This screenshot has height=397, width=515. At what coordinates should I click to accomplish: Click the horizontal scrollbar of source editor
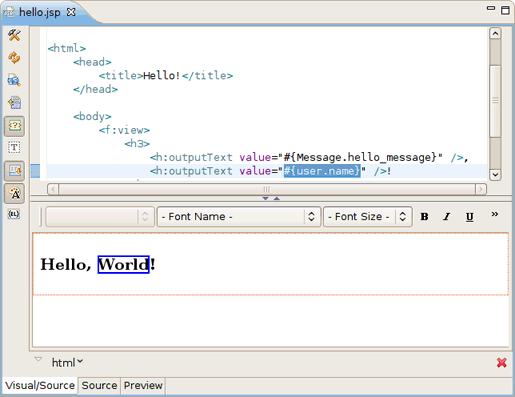click(x=267, y=189)
